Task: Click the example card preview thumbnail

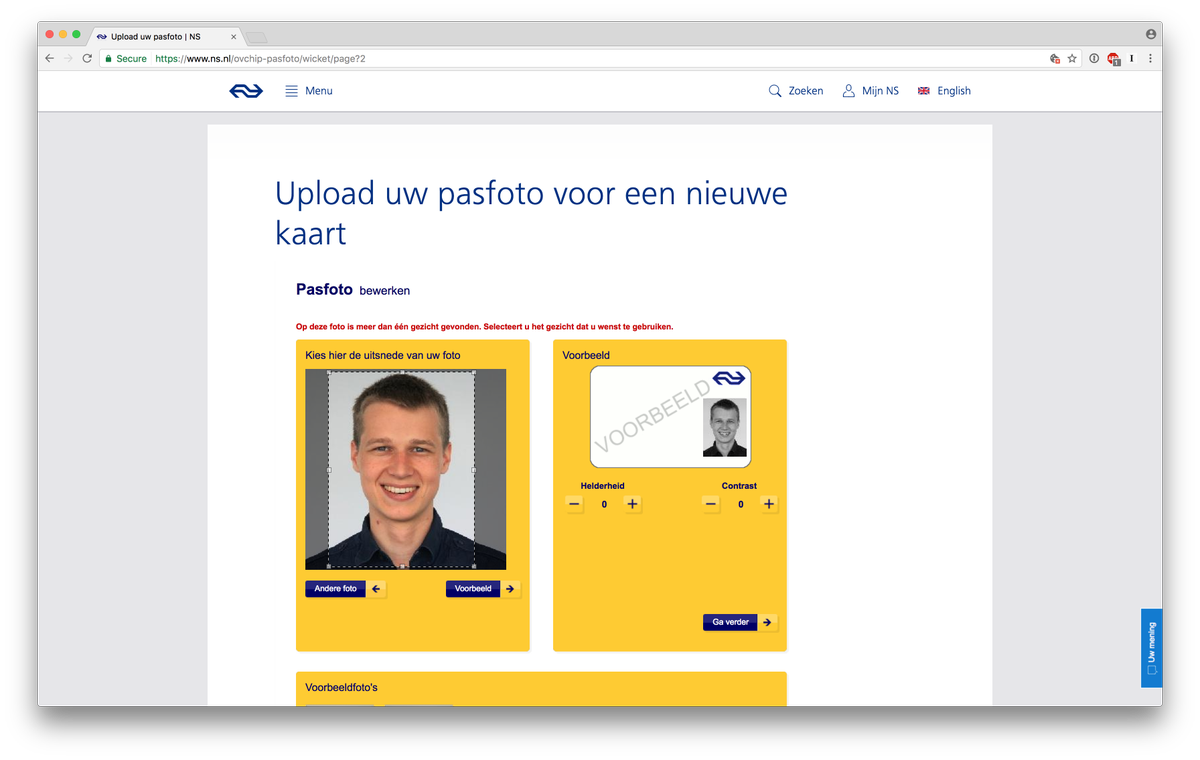Action: (670, 417)
